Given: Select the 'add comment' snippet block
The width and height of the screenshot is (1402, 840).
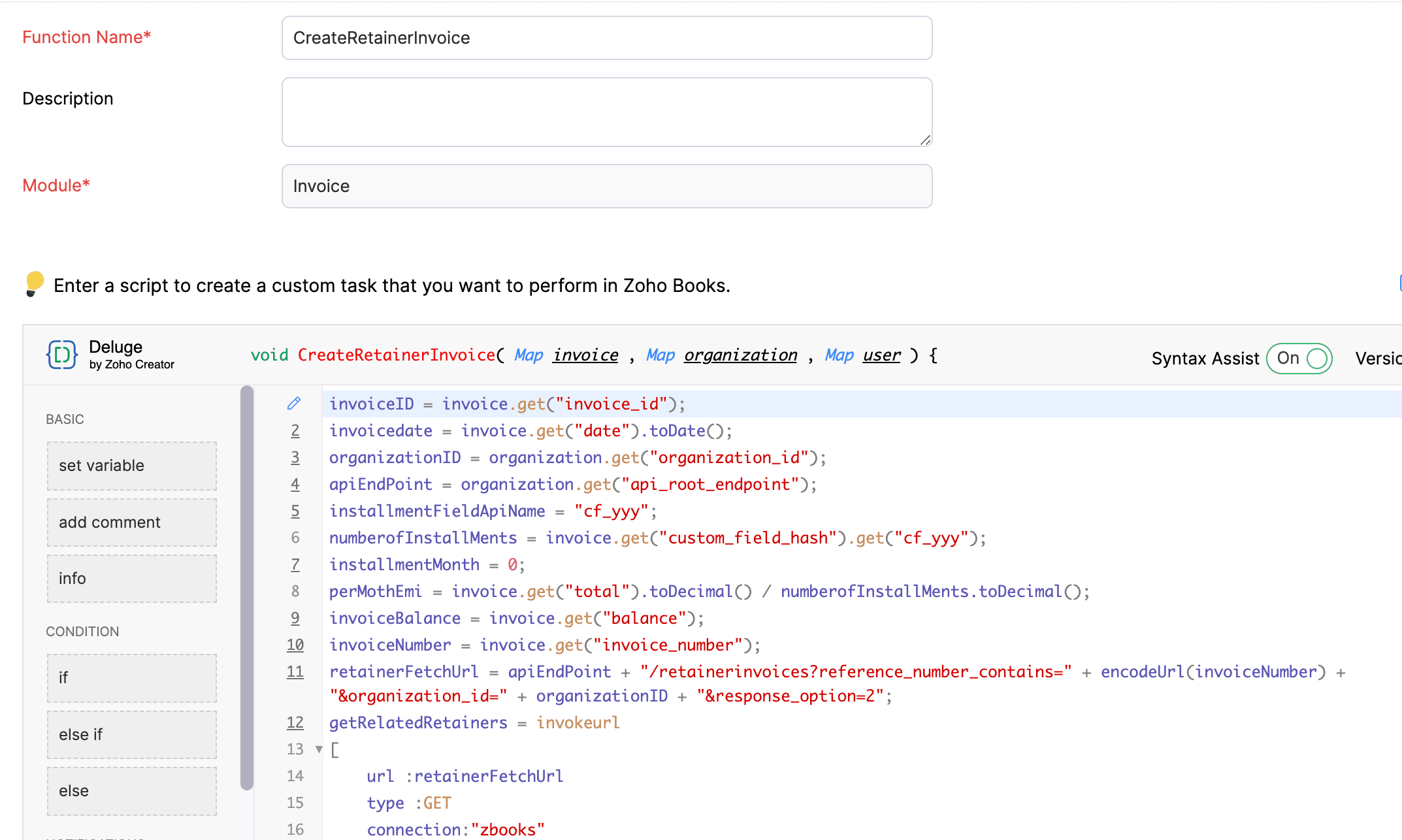Looking at the screenshot, I should [x=131, y=523].
